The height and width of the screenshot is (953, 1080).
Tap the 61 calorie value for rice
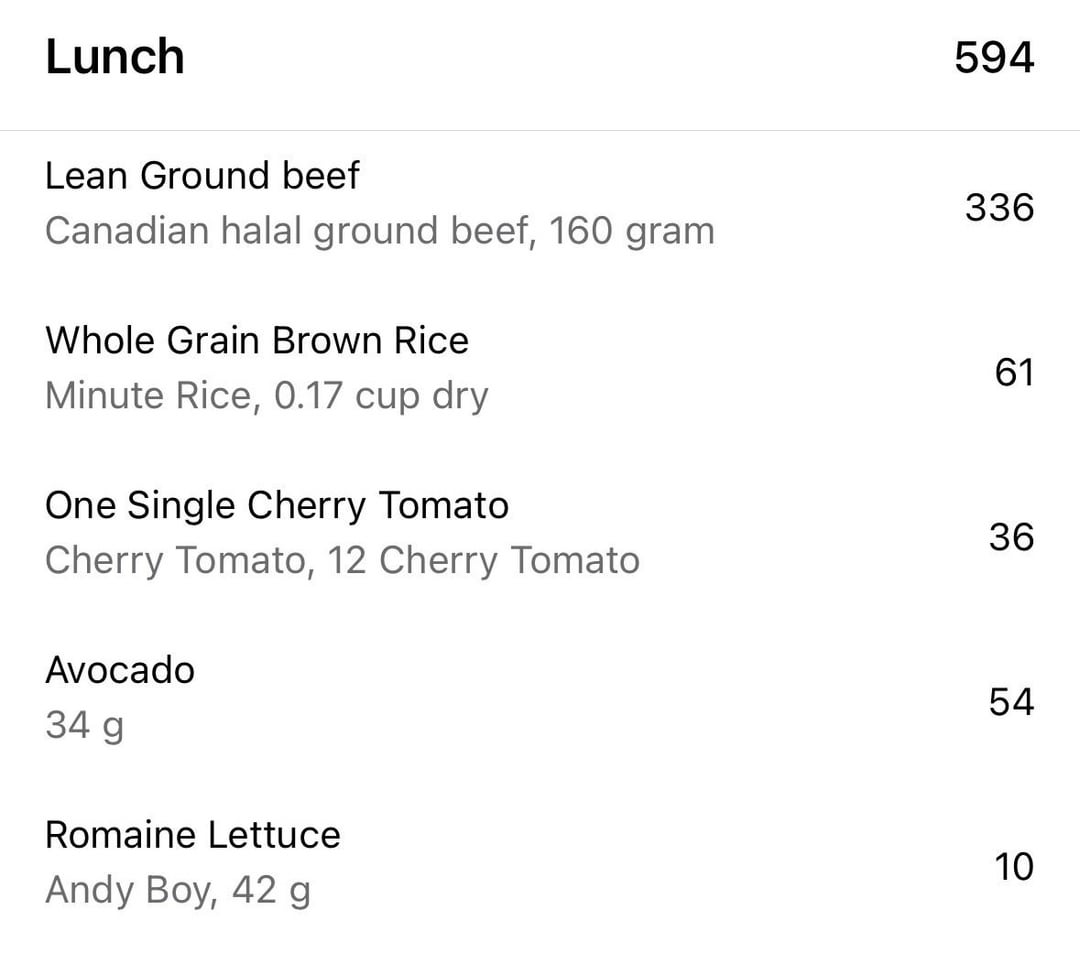(x=1014, y=373)
